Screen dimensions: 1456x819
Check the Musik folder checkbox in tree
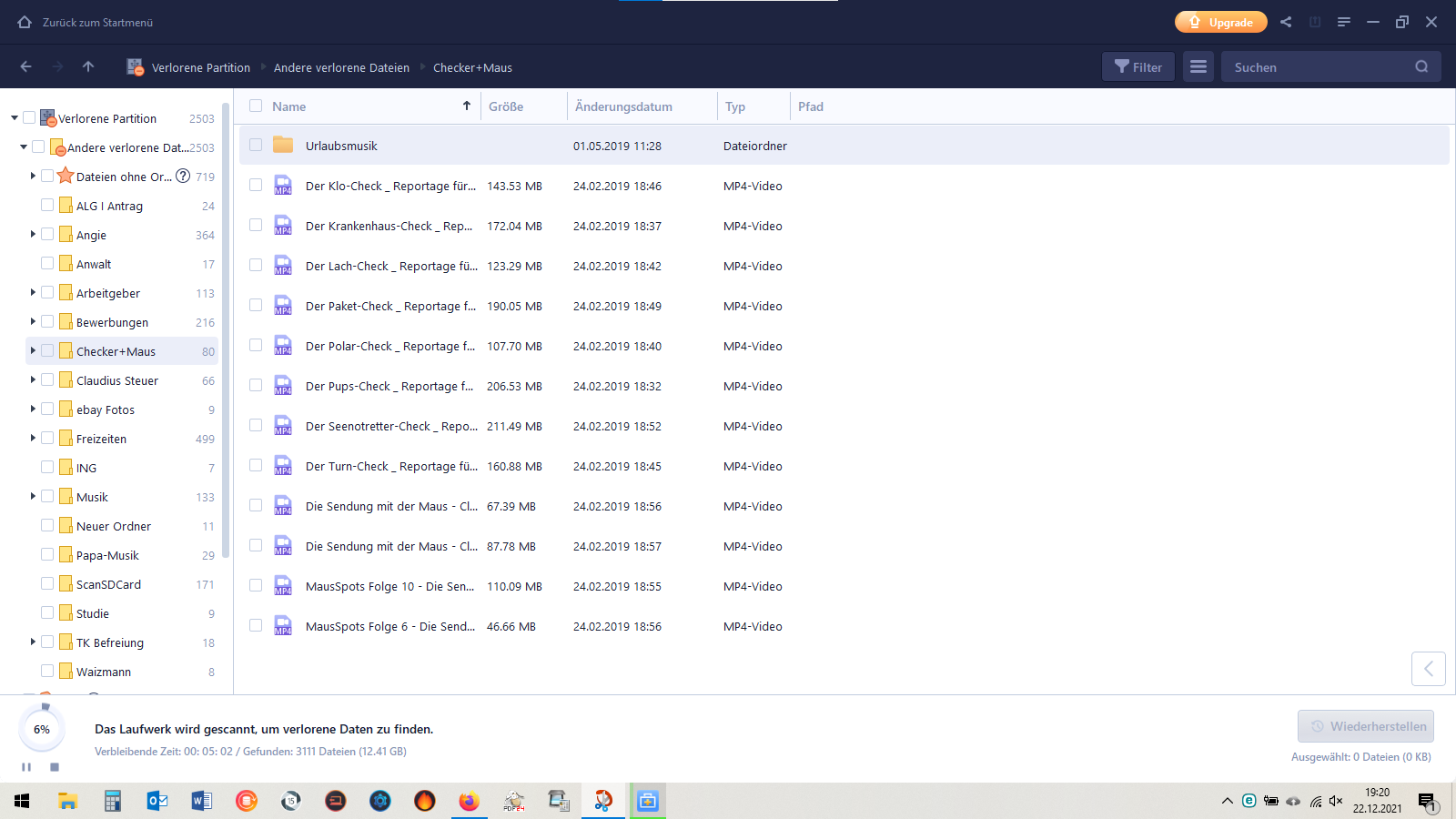click(47, 496)
